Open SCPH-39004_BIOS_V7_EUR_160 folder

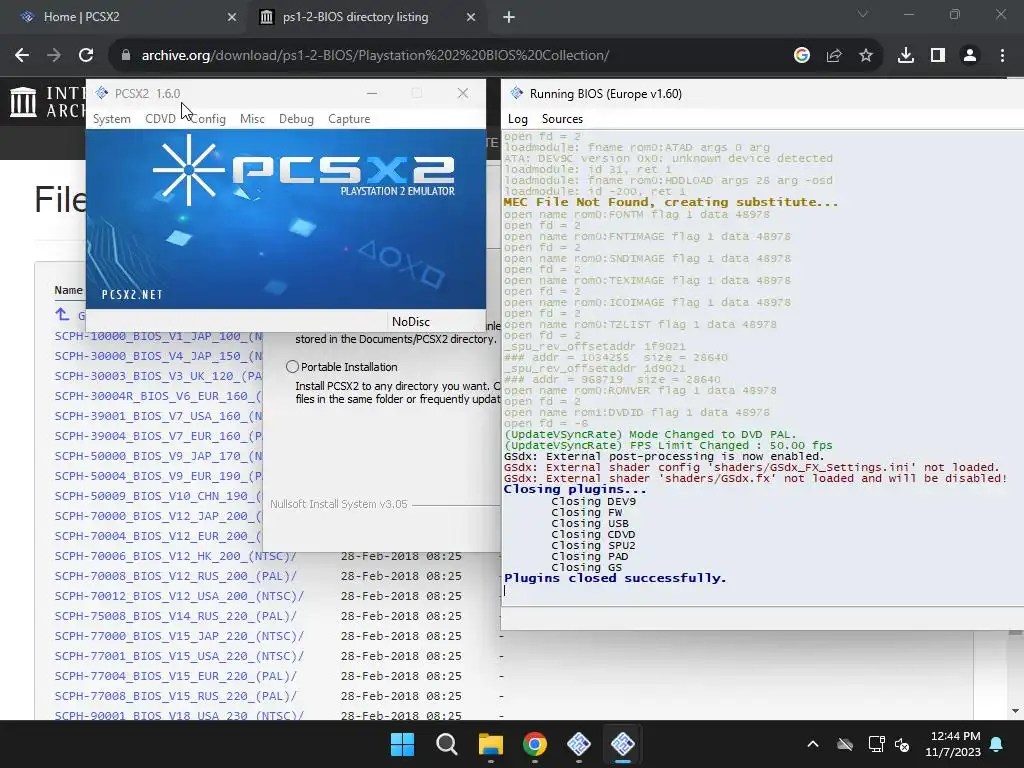point(158,436)
